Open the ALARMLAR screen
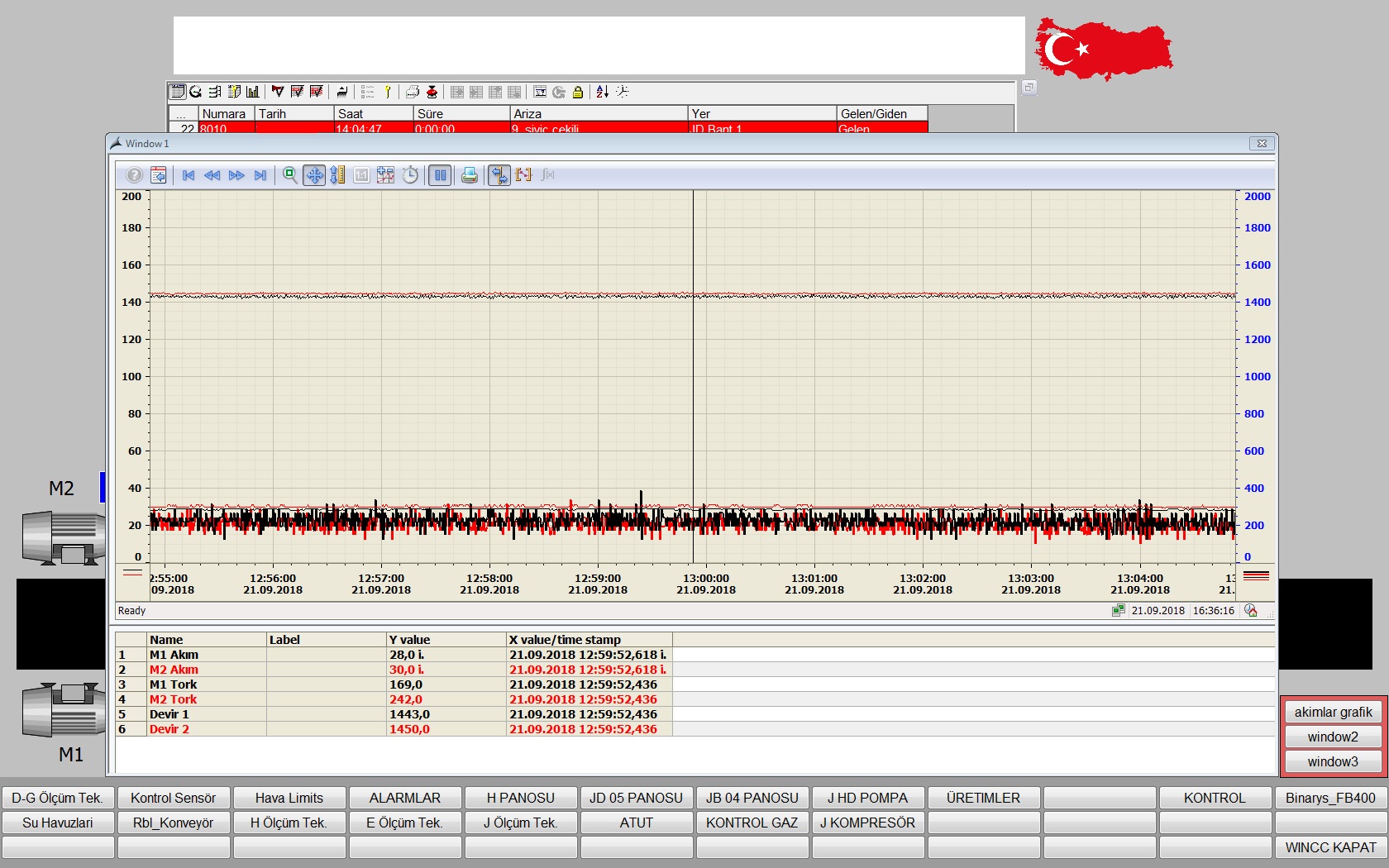 (x=405, y=798)
